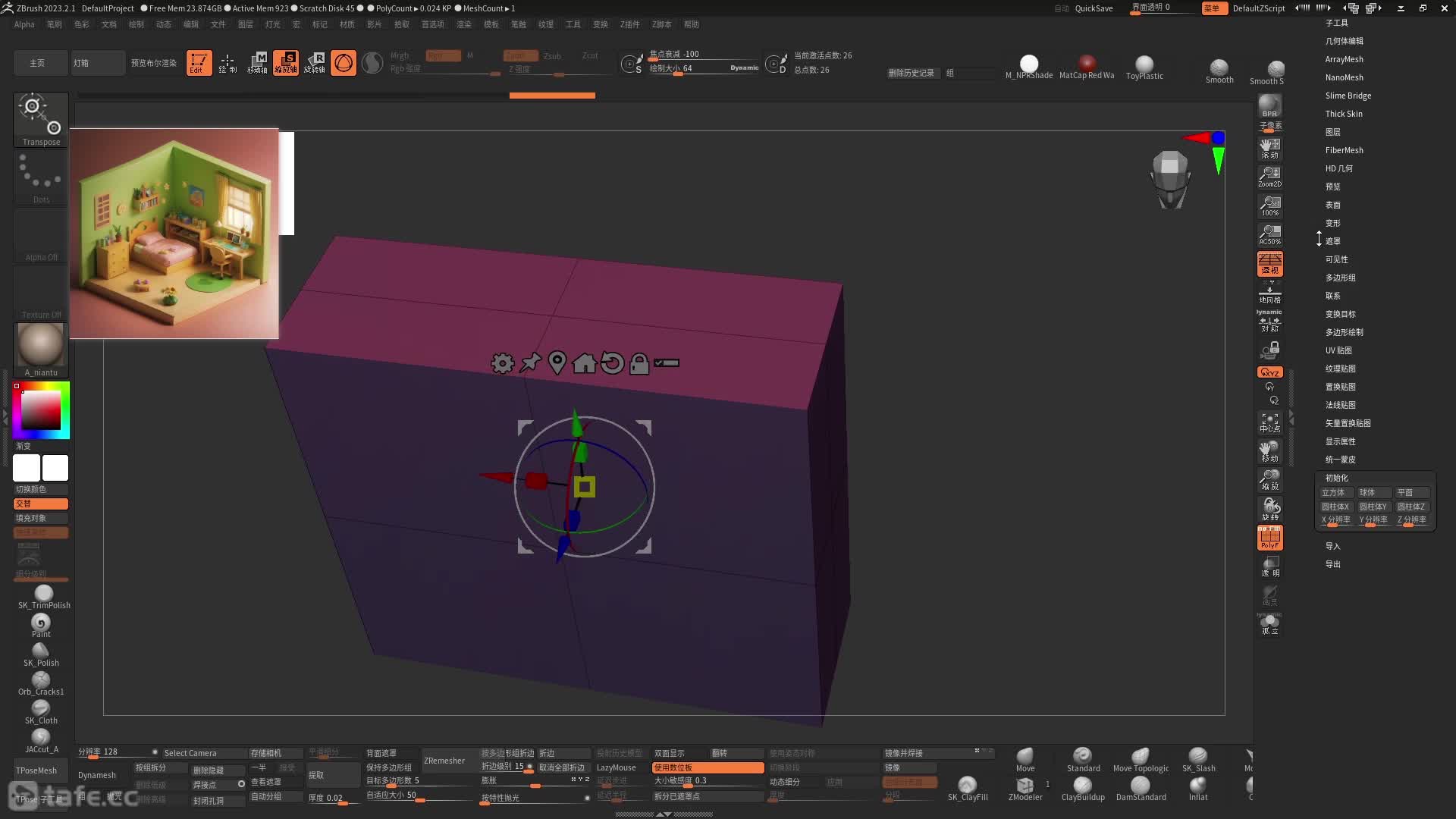
Task: Open the 帮助 (Help) menu
Action: [x=691, y=24]
